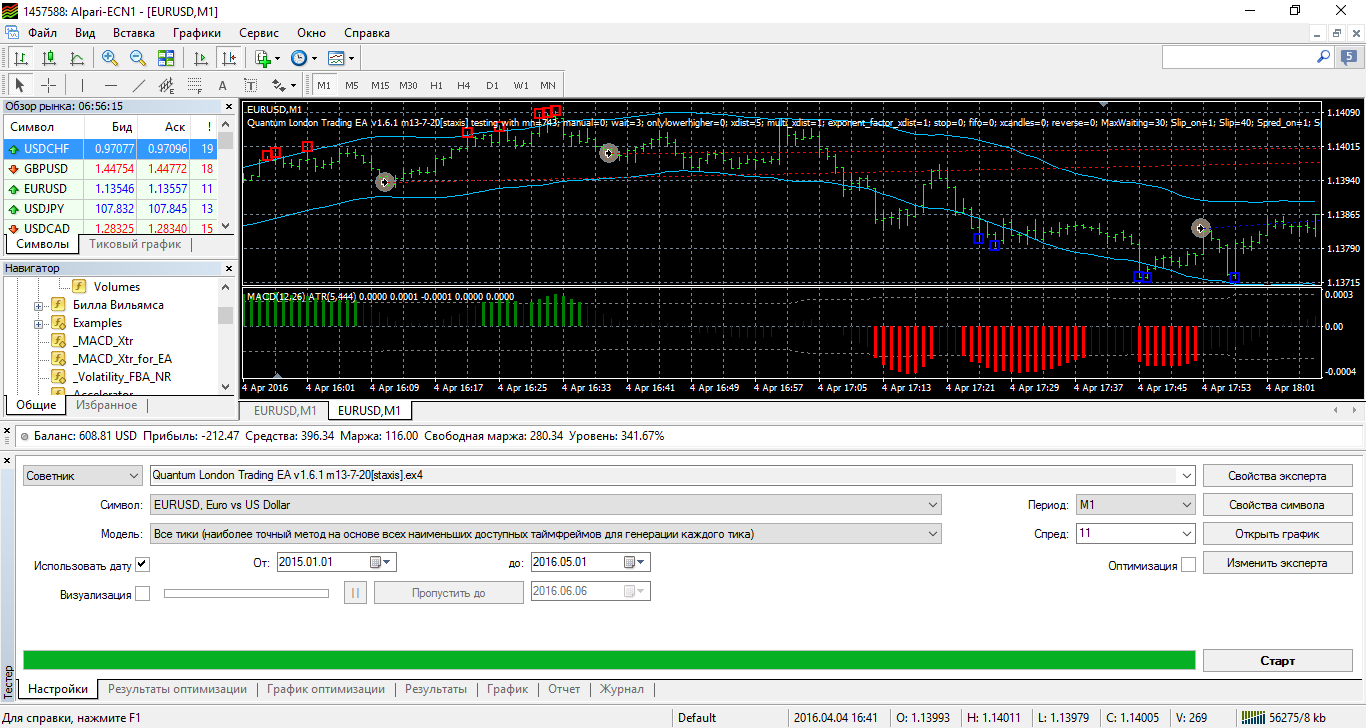This screenshot has width=1366, height=728.
Task: Click the Старт button
Action: (1278, 661)
